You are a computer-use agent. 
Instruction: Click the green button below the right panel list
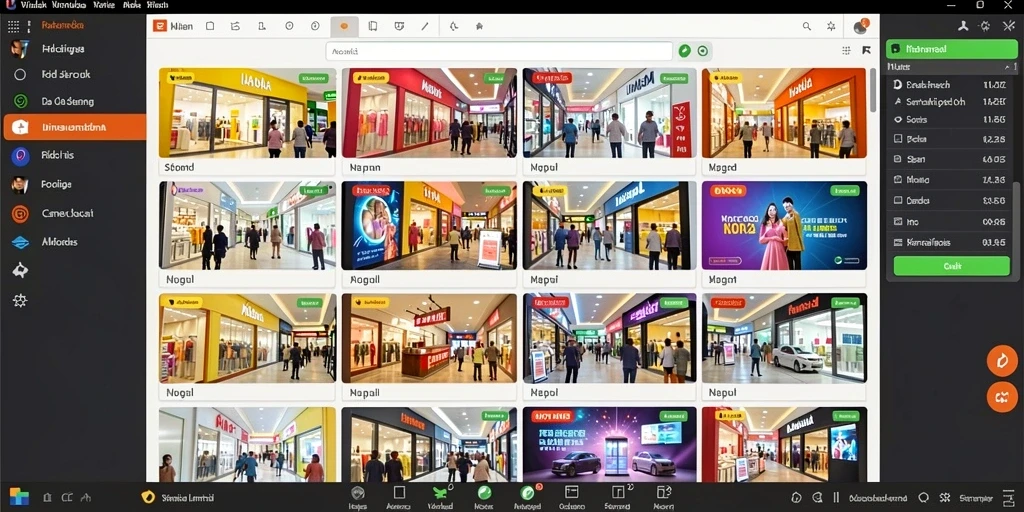click(x=952, y=266)
